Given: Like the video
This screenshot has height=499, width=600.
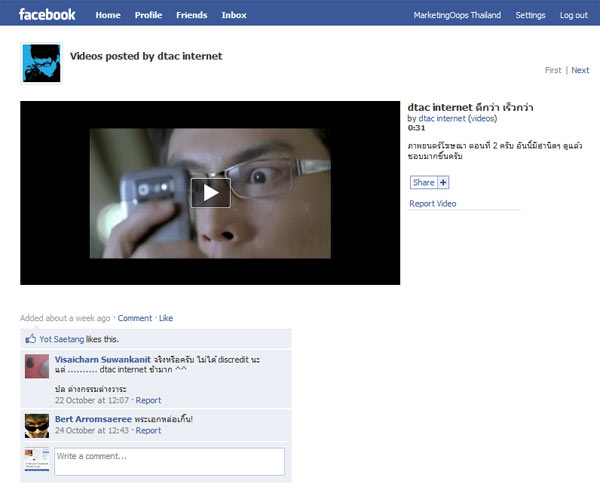Looking at the screenshot, I should point(166,318).
